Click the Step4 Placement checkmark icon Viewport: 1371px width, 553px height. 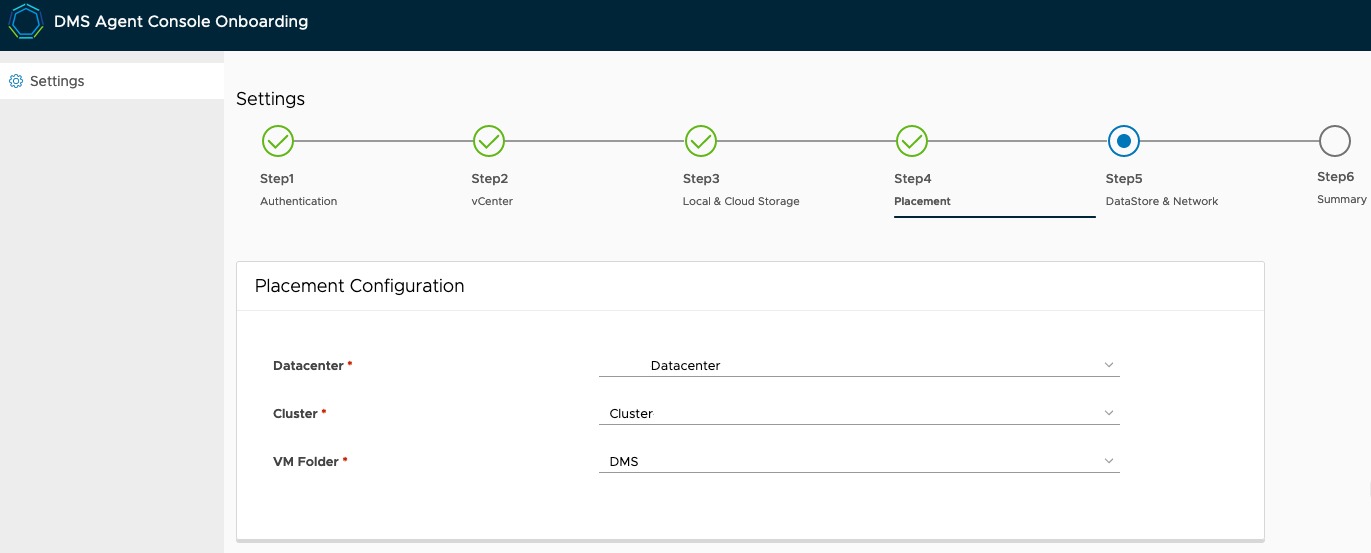coord(912,142)
